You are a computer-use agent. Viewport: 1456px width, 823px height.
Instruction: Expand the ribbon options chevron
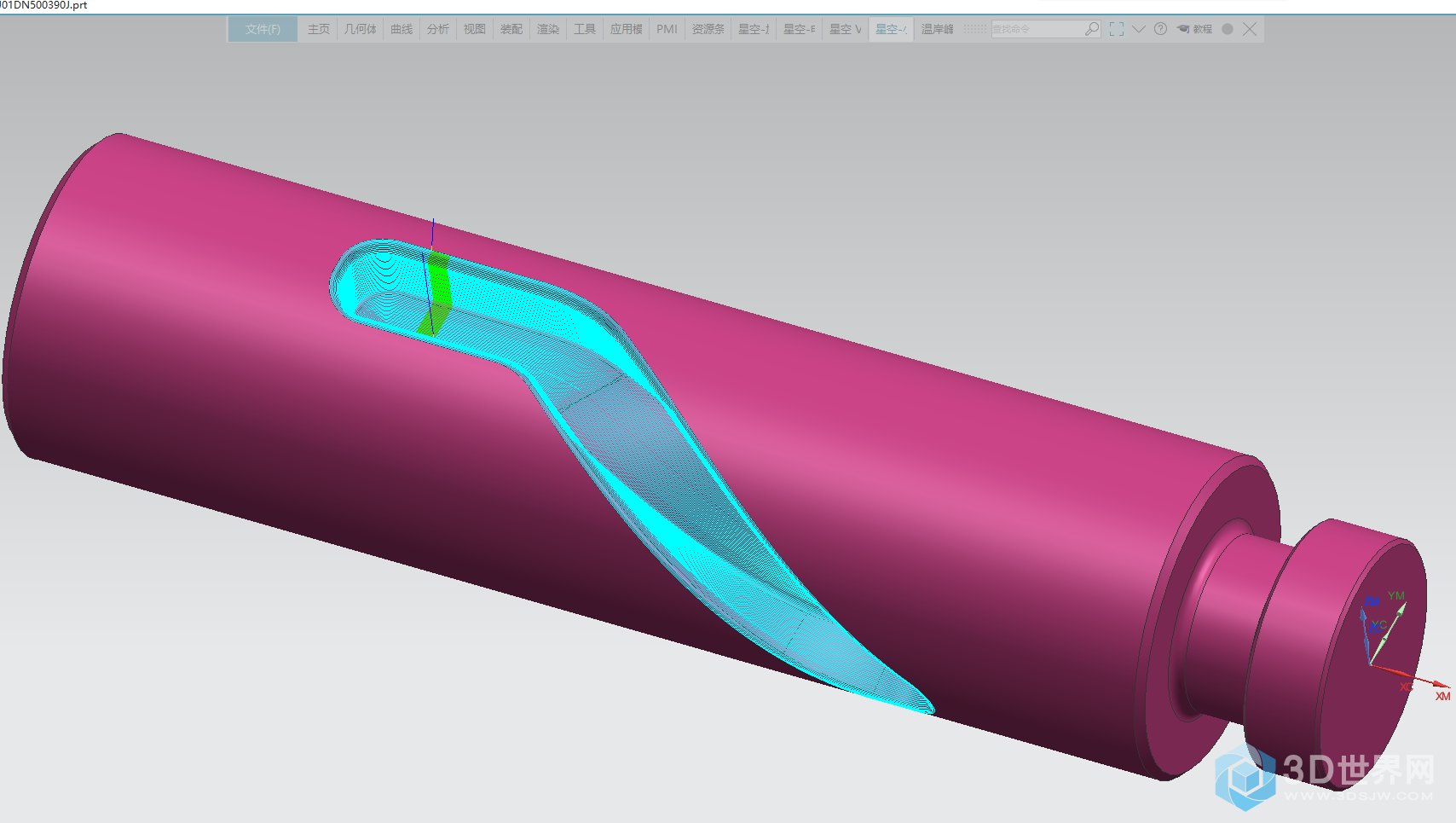coord(1139,29)
